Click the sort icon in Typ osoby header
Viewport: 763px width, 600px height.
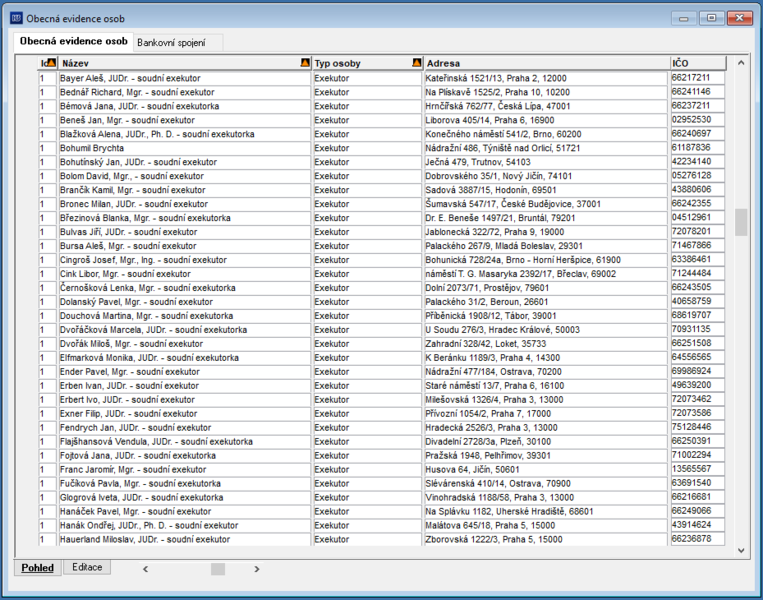pos(417,63)
